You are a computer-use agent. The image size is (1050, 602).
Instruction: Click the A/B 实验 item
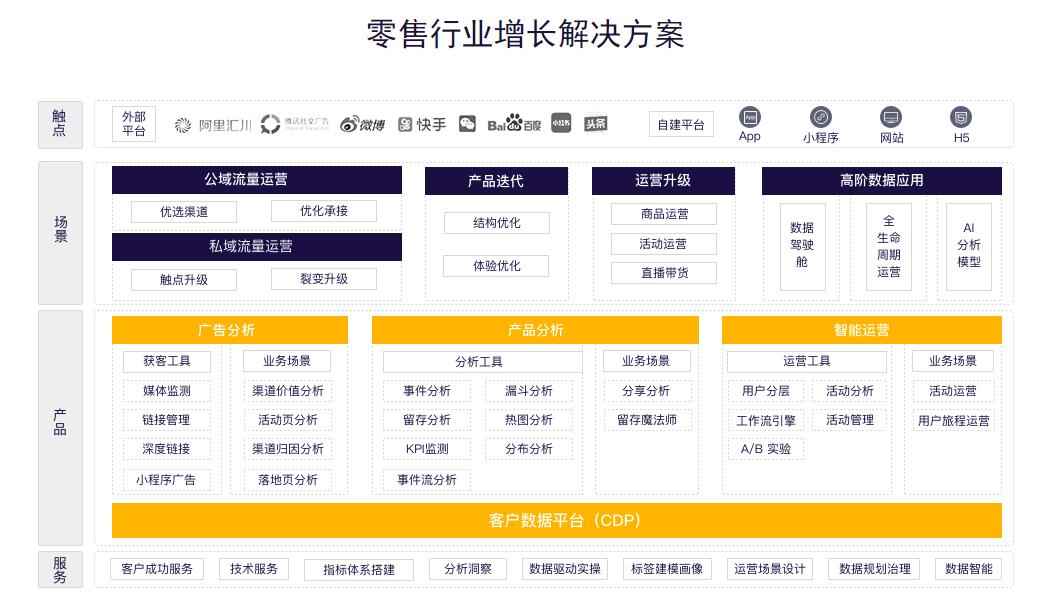coord(765,449)
